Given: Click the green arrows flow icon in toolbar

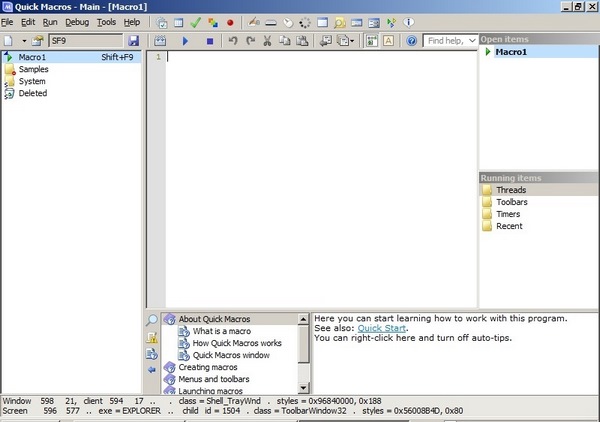Looking at the screenshot, I should (391, 23).
